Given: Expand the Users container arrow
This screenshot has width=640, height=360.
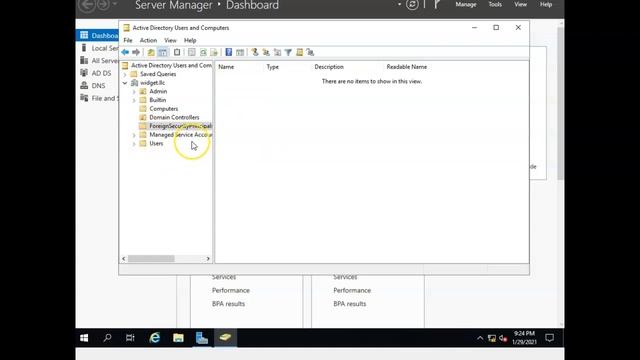Looking at the screenshot, I should point(134,144).
